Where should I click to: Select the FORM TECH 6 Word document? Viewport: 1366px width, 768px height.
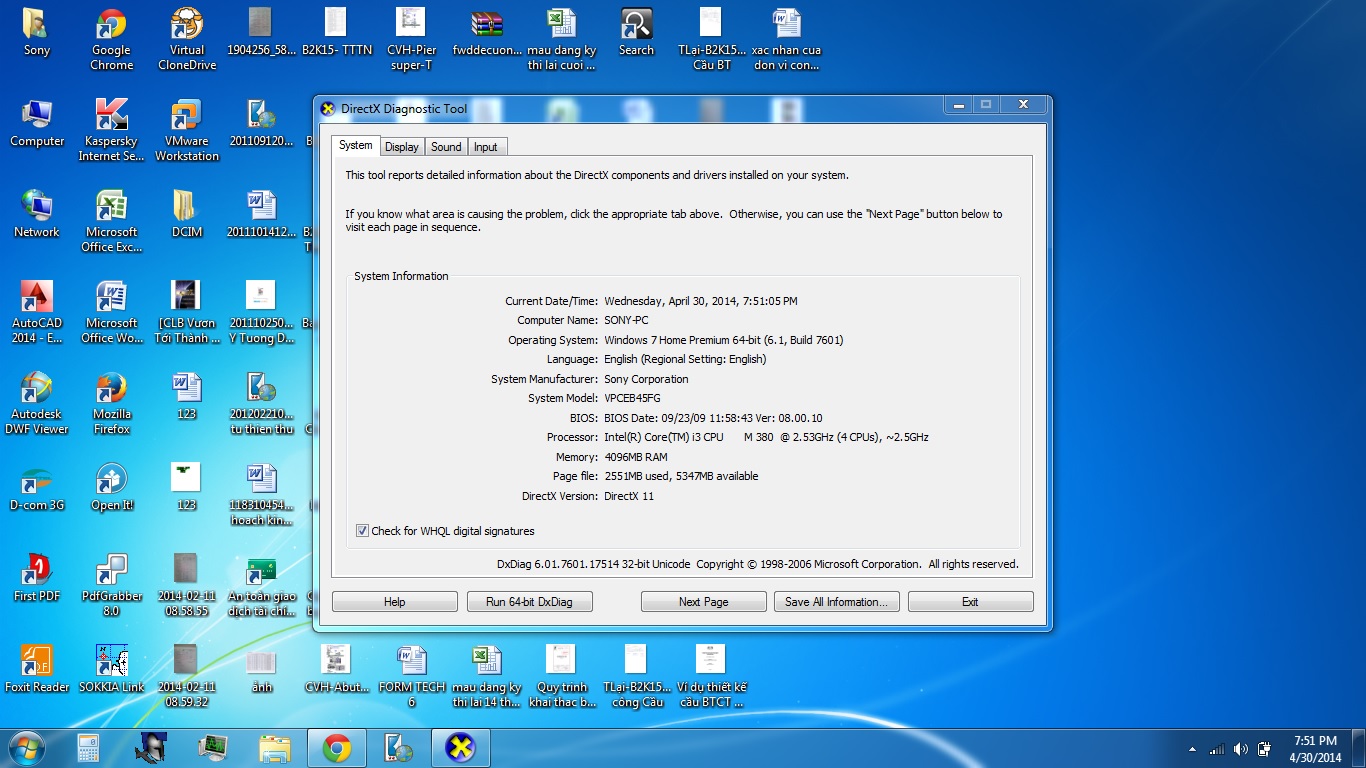coord(411,676)
